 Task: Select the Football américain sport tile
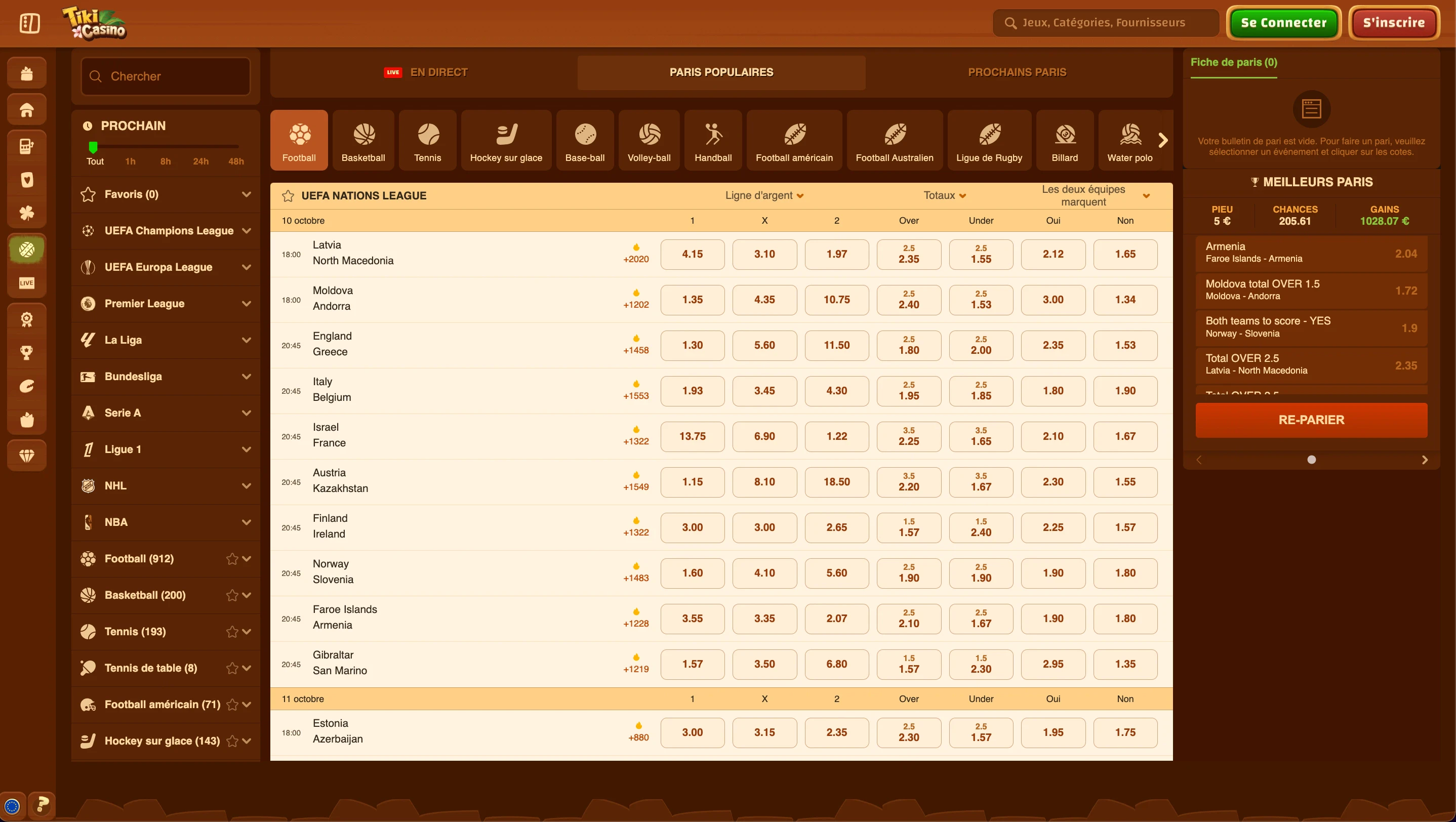point(794,140)
